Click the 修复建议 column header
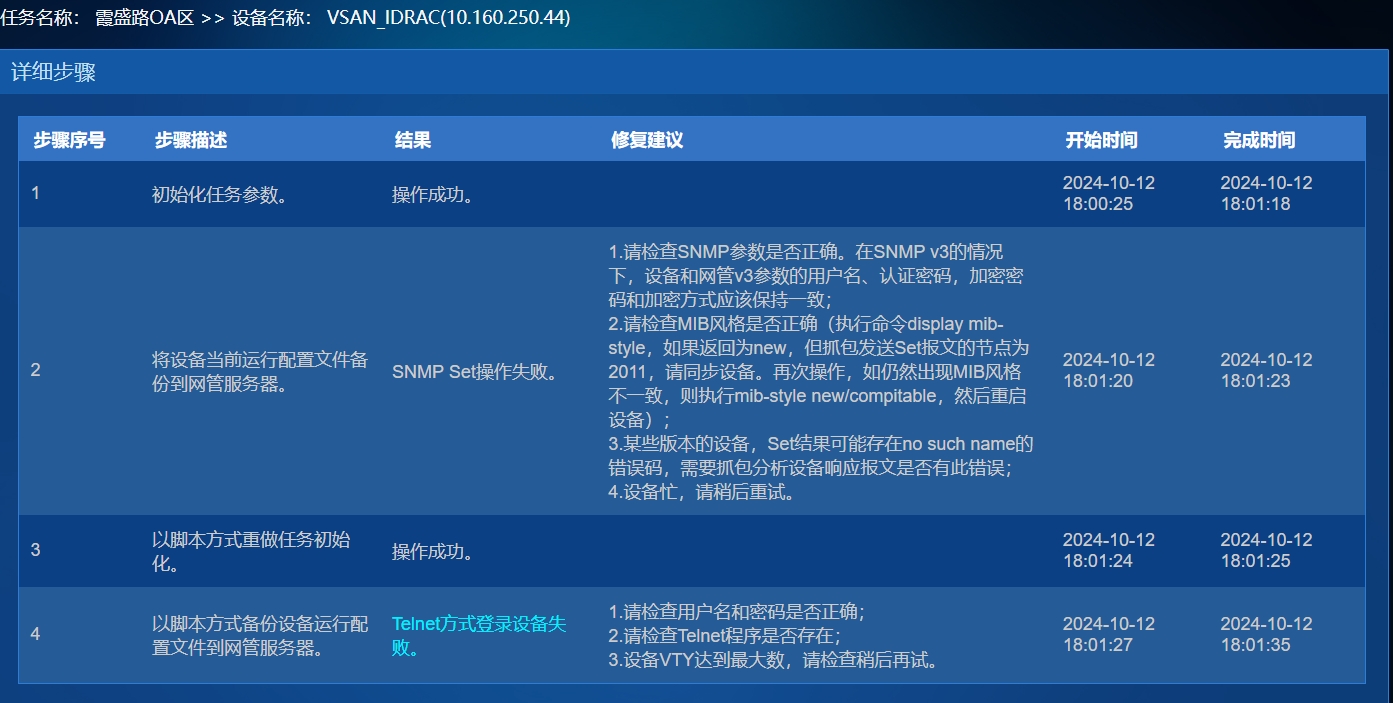This screenshot has width=1393, height=703. tap(647, 140)
